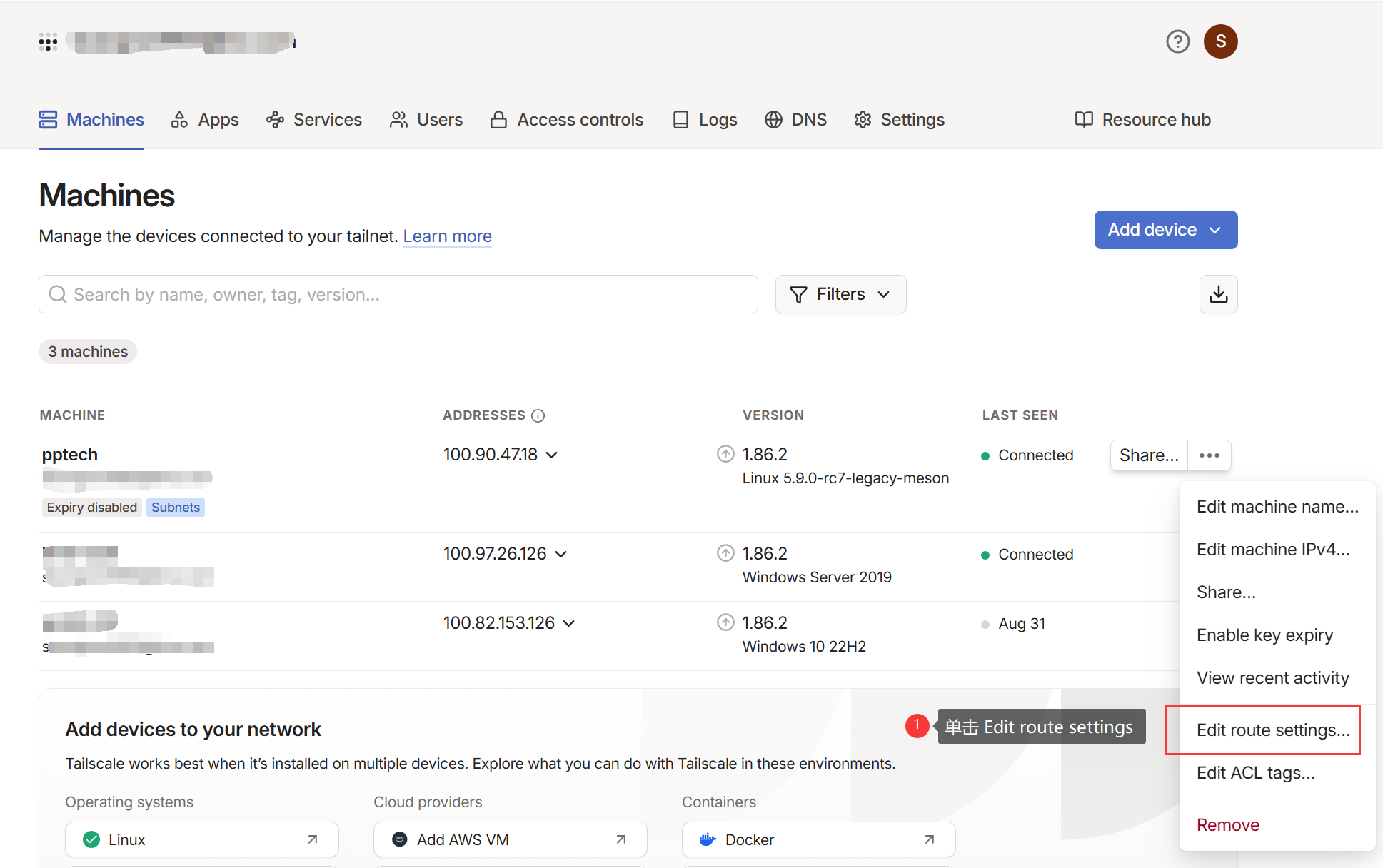The width and height of the screenshot is (1383, 868).
Task: Choose Enable key expiry from menu
Action: click(x=1264, y=635)
